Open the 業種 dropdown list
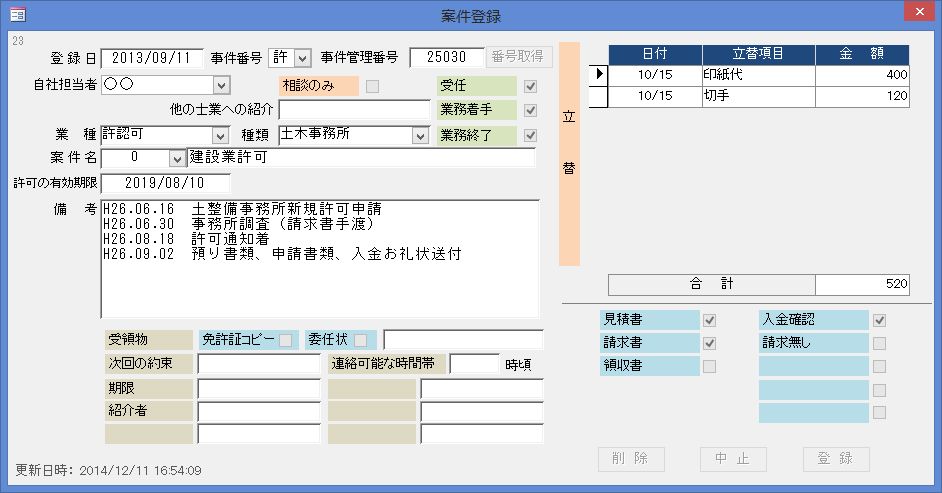The width and height of the screenshot is (942, 493). (x=221, y=134)
